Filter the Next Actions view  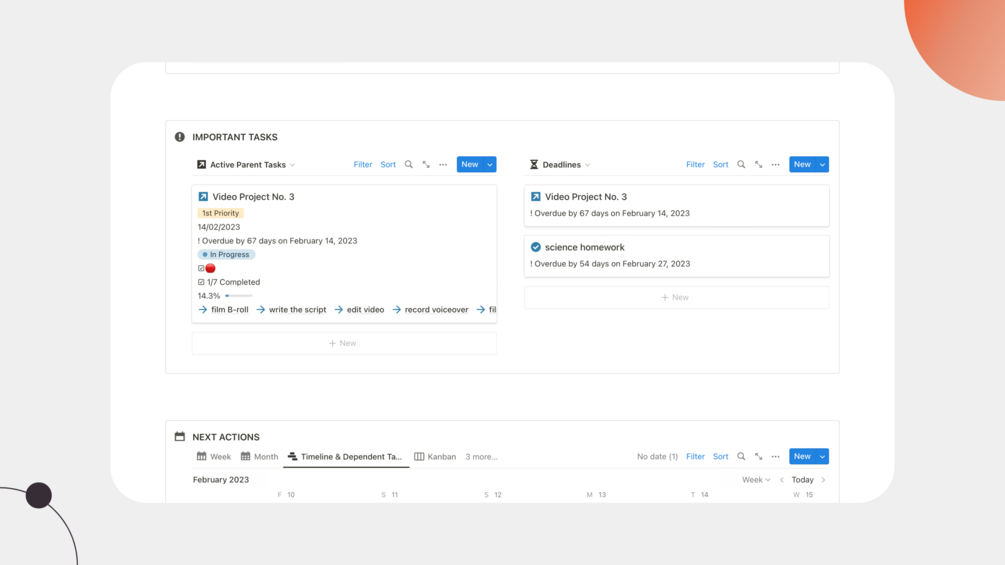click(695, 457)
